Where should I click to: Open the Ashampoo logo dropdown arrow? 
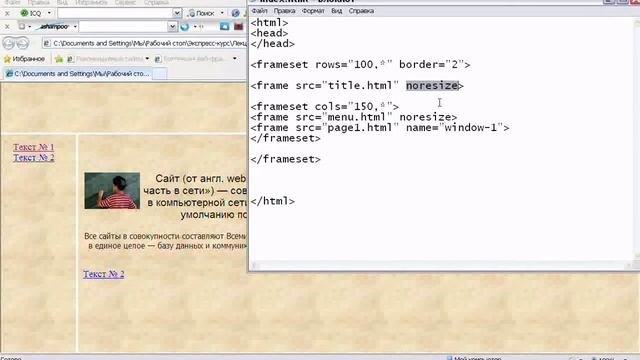tap(75, 27)
